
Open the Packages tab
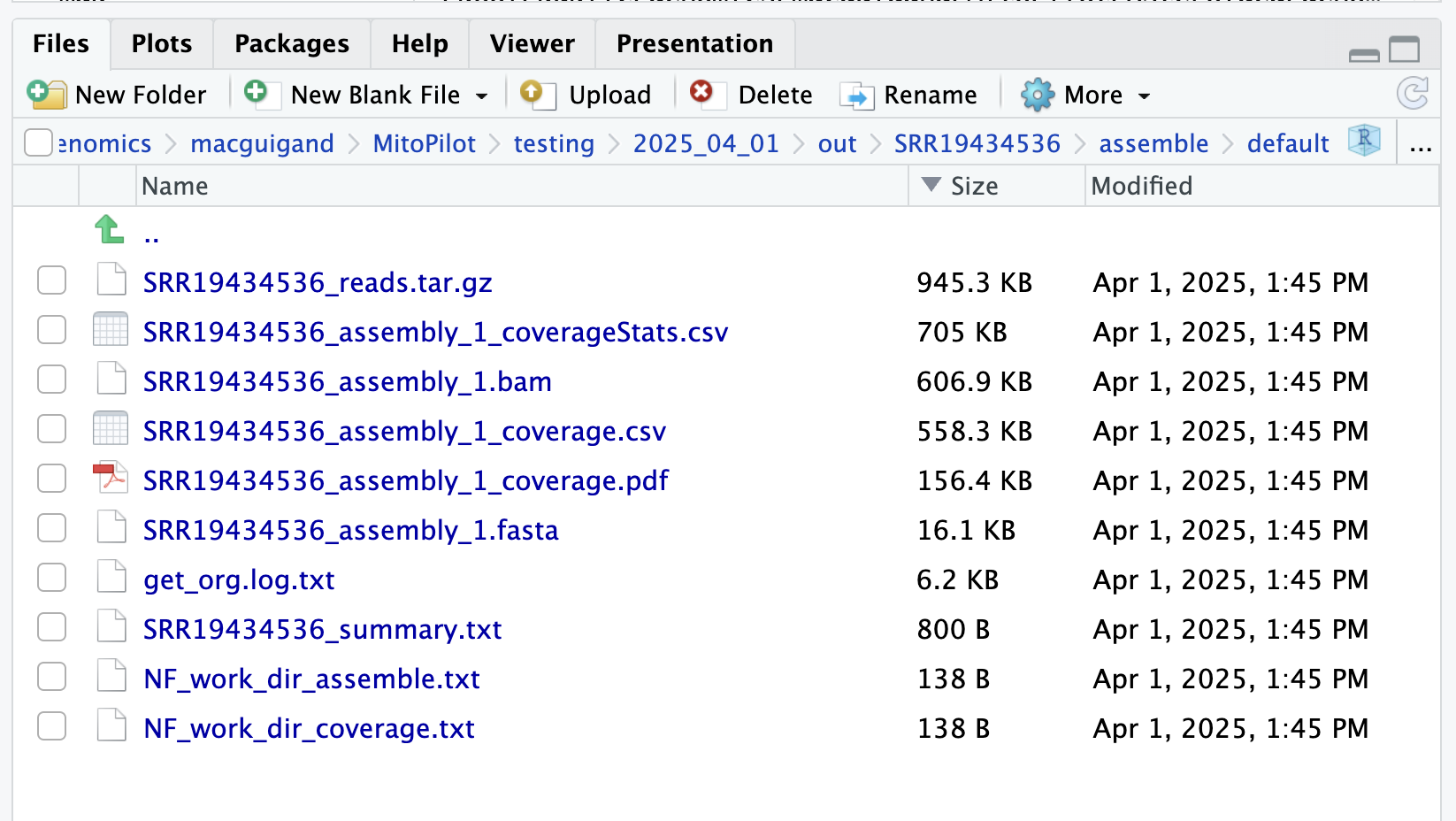pos(291,43)
